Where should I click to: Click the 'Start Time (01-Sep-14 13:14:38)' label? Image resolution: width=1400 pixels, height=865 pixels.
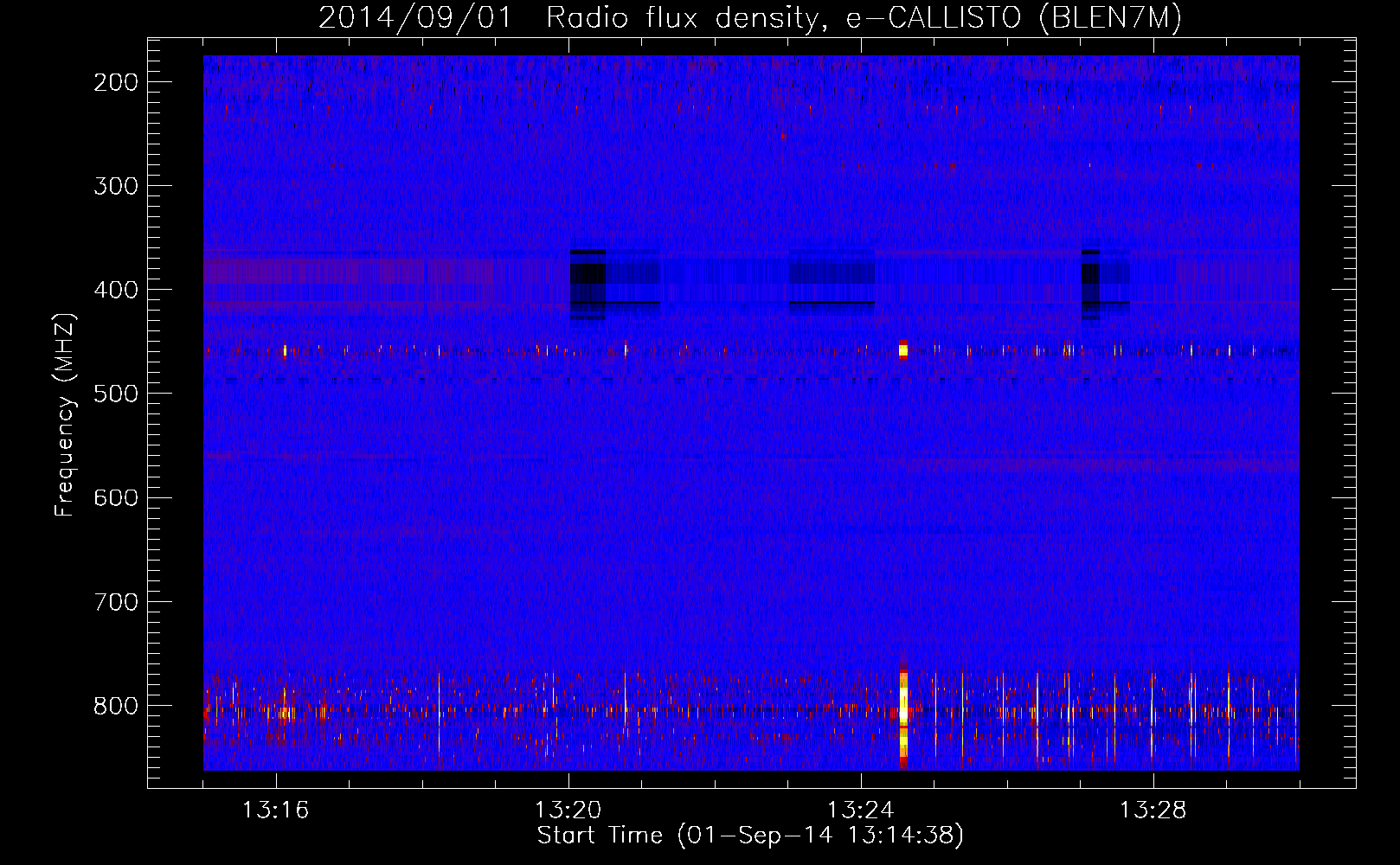click(x=750, y=836)
